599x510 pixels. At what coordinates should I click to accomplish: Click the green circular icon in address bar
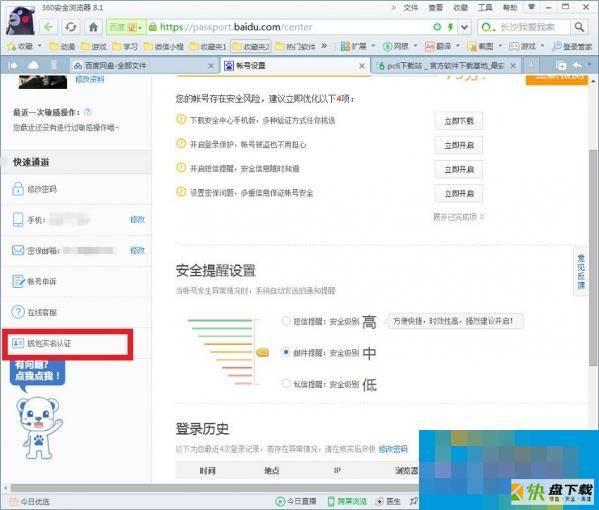tap(437, 27)
